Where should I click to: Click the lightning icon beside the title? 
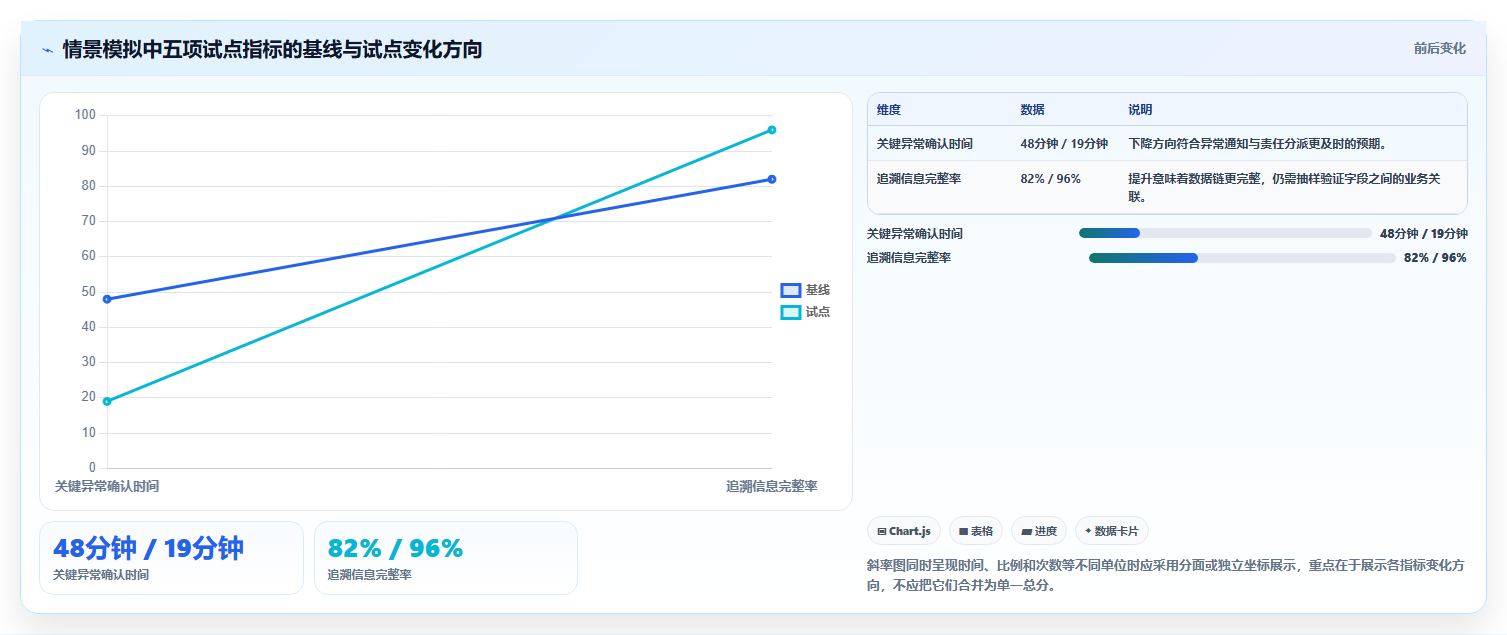pos(47,50)
